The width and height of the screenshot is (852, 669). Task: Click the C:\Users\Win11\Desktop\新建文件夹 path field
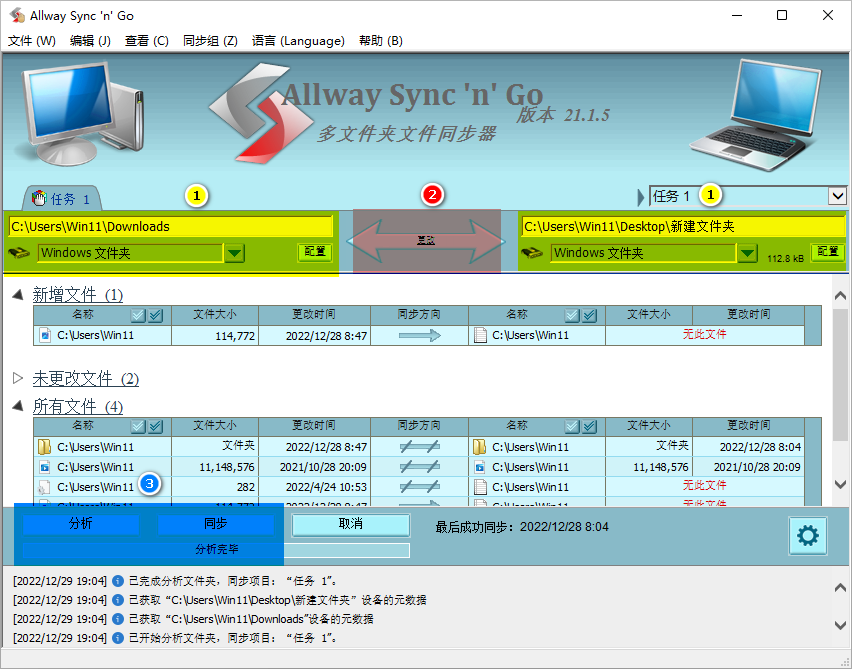click(683, 227)
